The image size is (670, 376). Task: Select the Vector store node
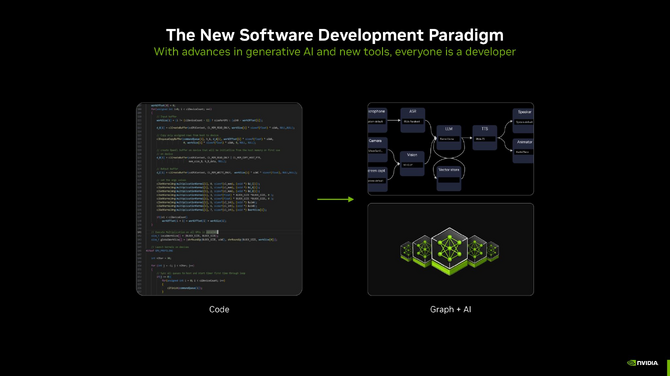click(x=449, y=178)
